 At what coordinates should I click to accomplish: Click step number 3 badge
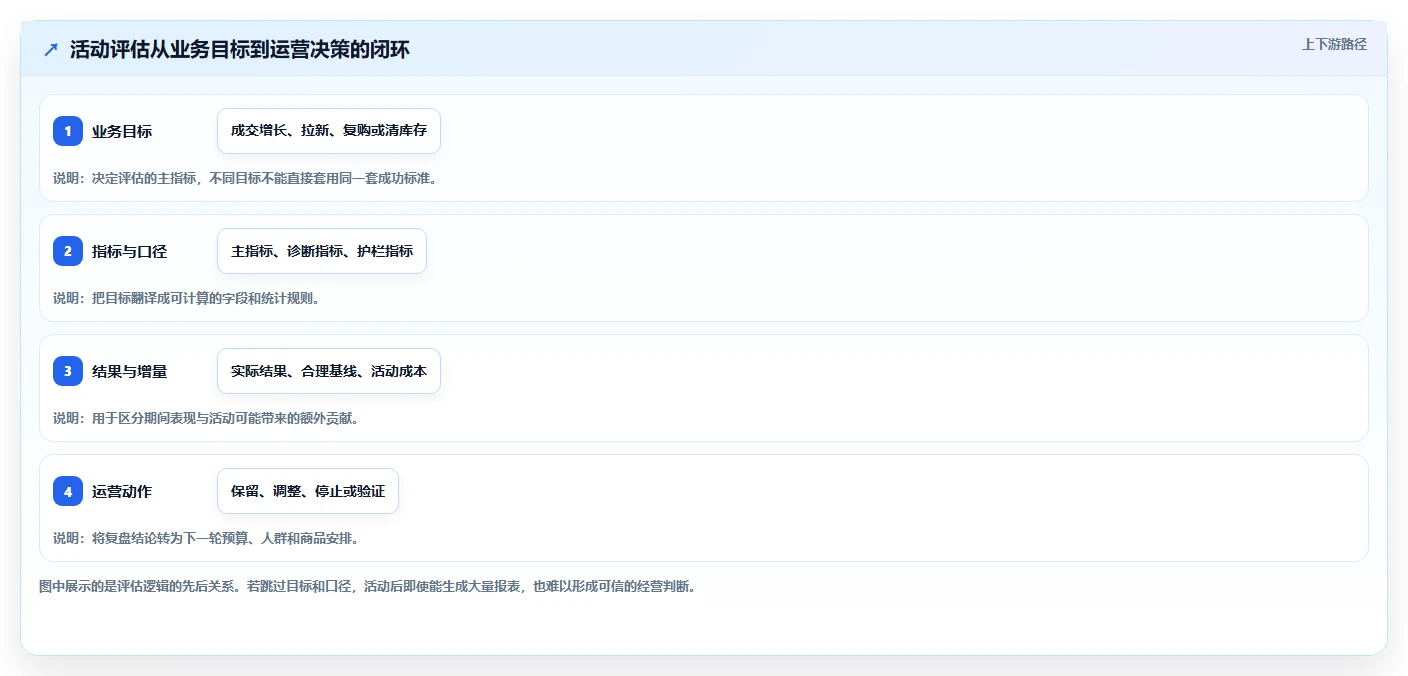coord(68,371)
